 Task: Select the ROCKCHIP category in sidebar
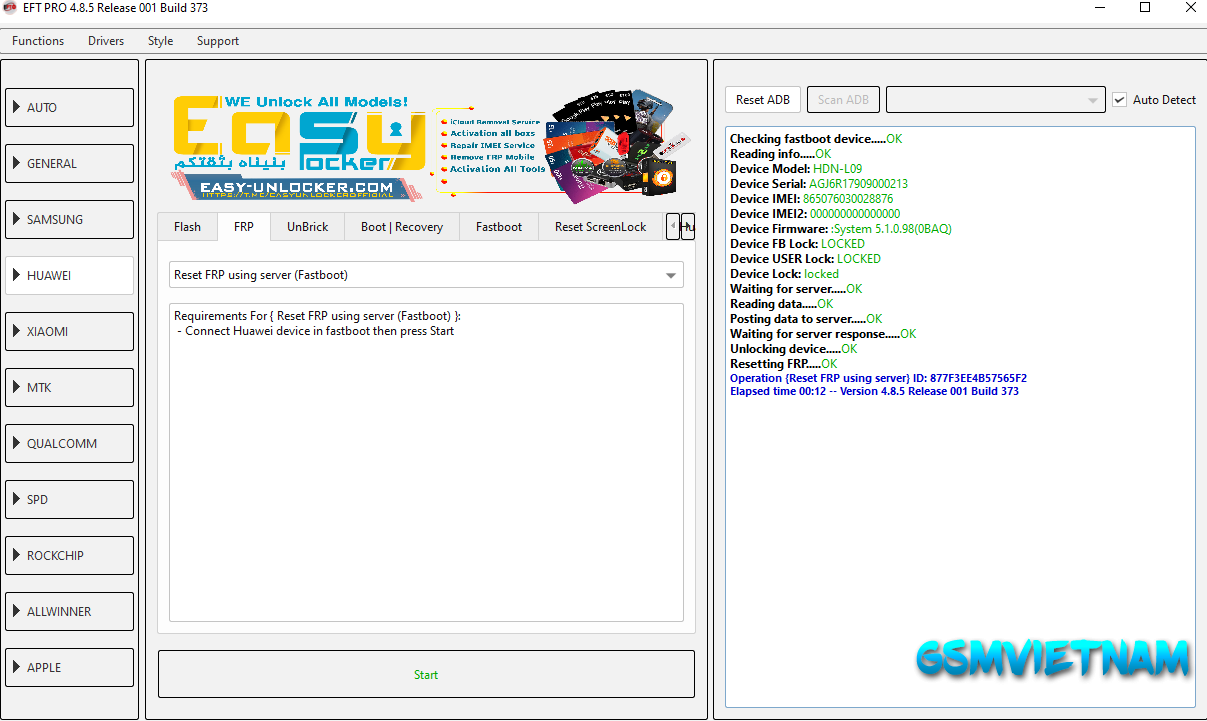(x=70, y=555)
